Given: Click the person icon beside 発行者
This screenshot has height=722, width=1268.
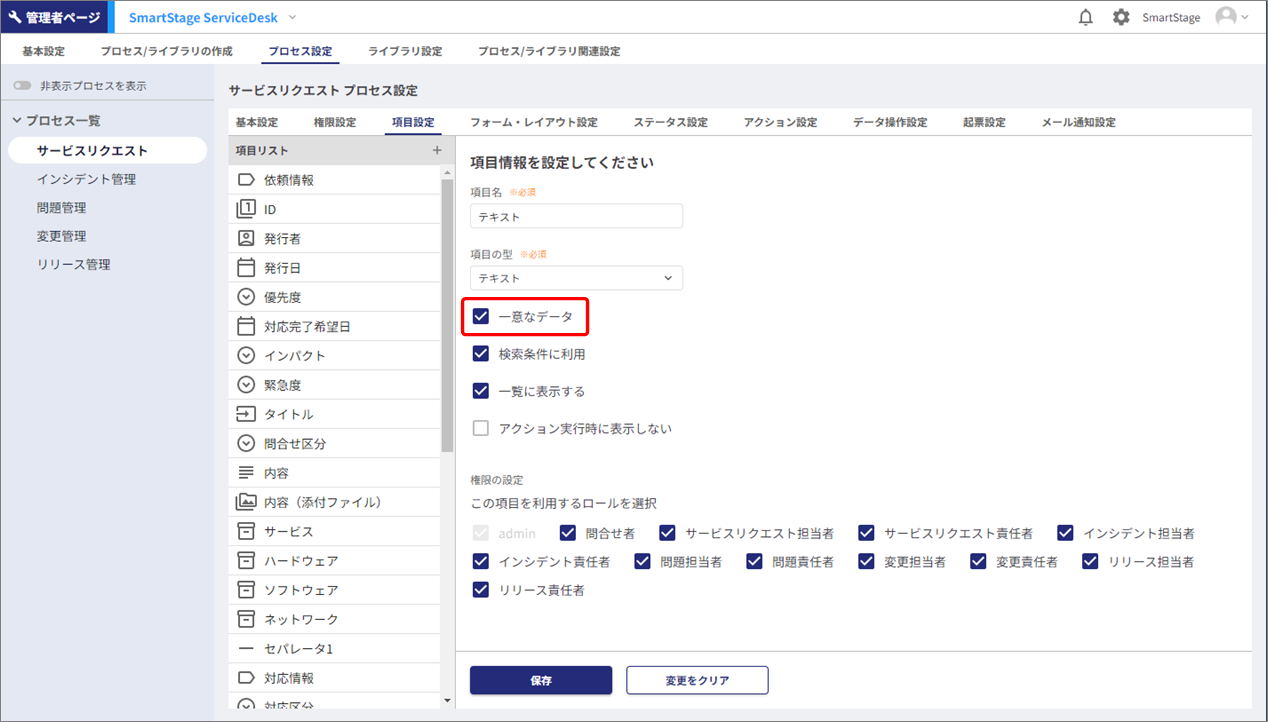Looking at the screenshot, I should tap(246, 239).
